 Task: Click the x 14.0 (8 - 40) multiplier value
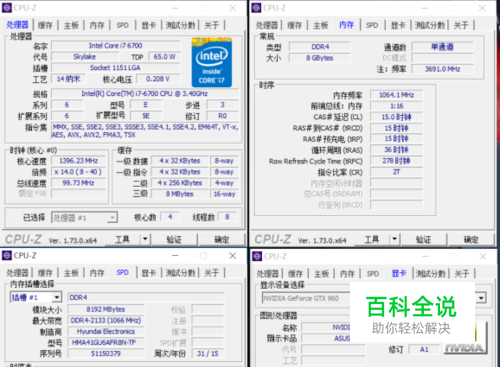point(78,172)
